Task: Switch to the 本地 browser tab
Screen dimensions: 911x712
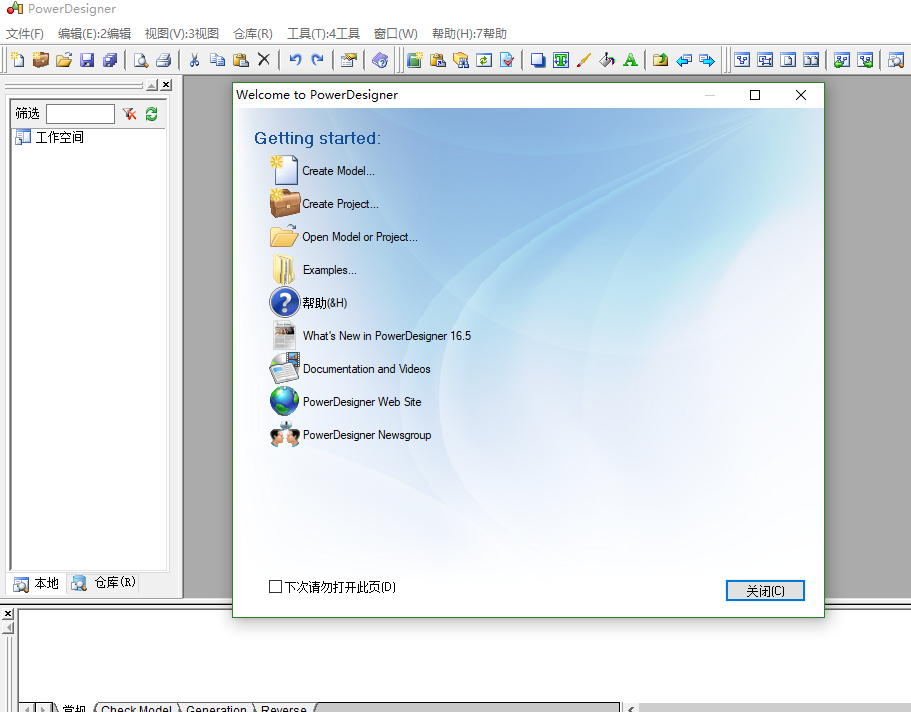Action: coord(37,583)
